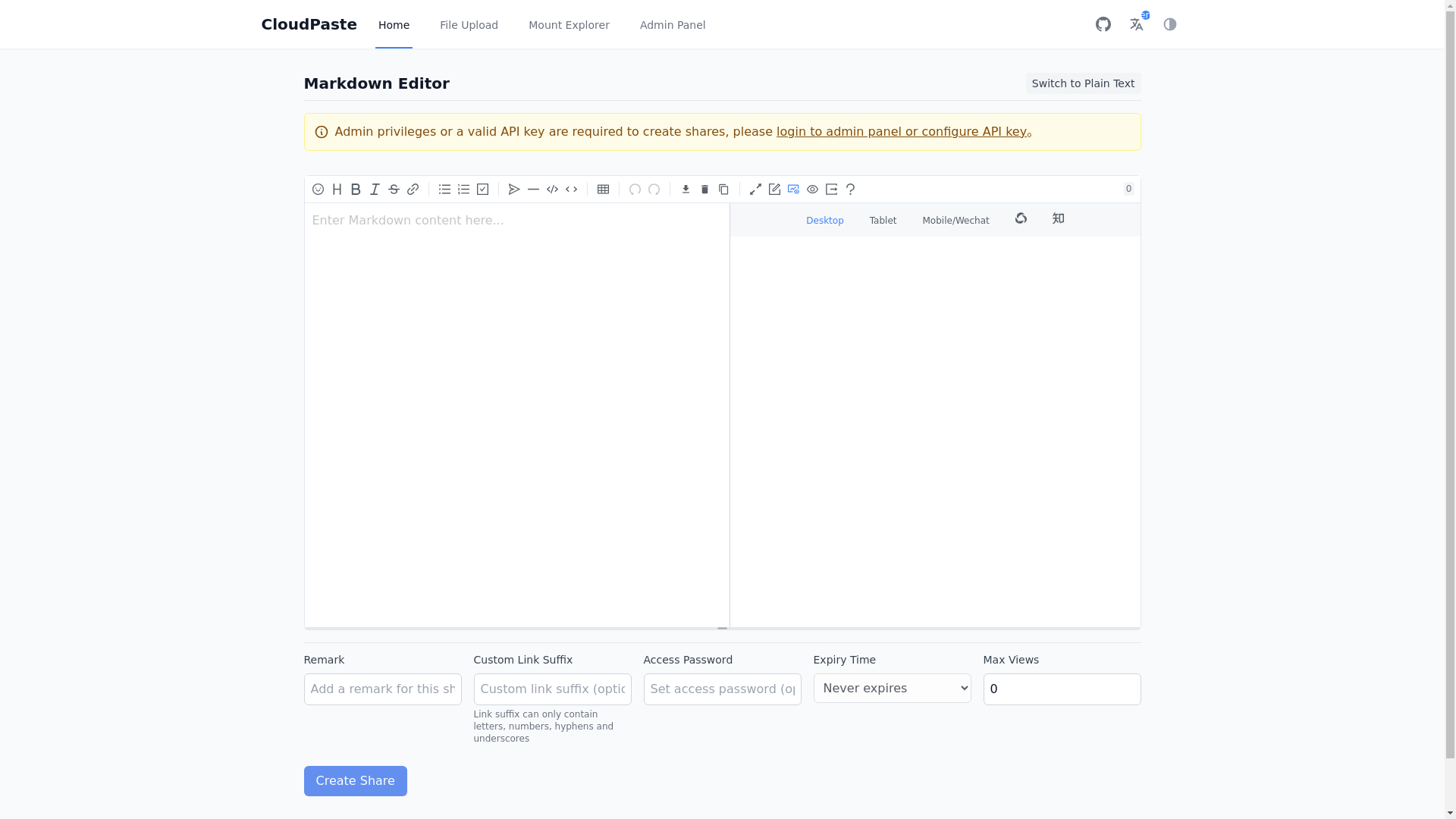This screenshot has width=1456, height=819.
Task: Switch preview to Desktop mode
Action: point(825,221)
